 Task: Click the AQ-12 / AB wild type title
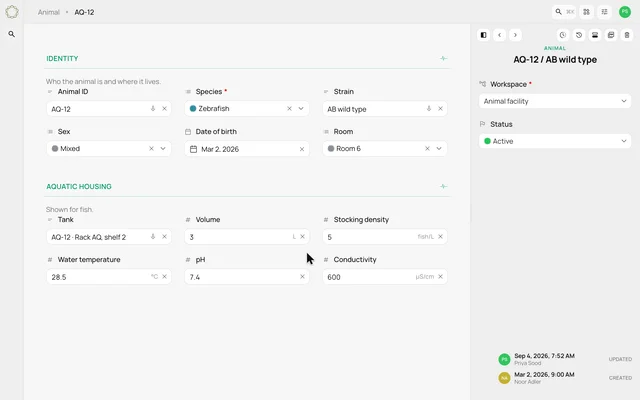(x=555, y=60)
